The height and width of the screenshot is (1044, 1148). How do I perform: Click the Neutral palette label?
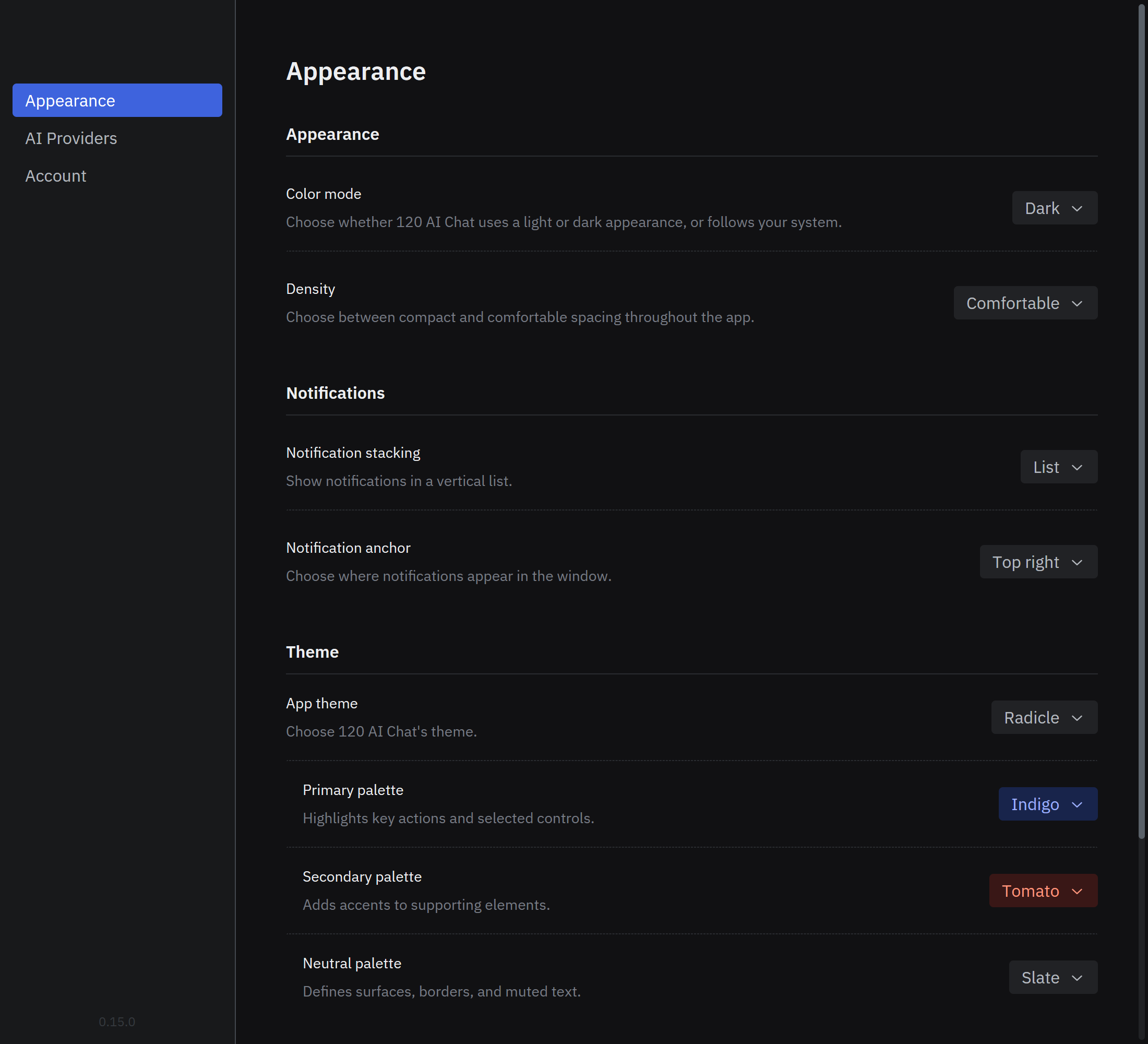[x=352, y=964]
